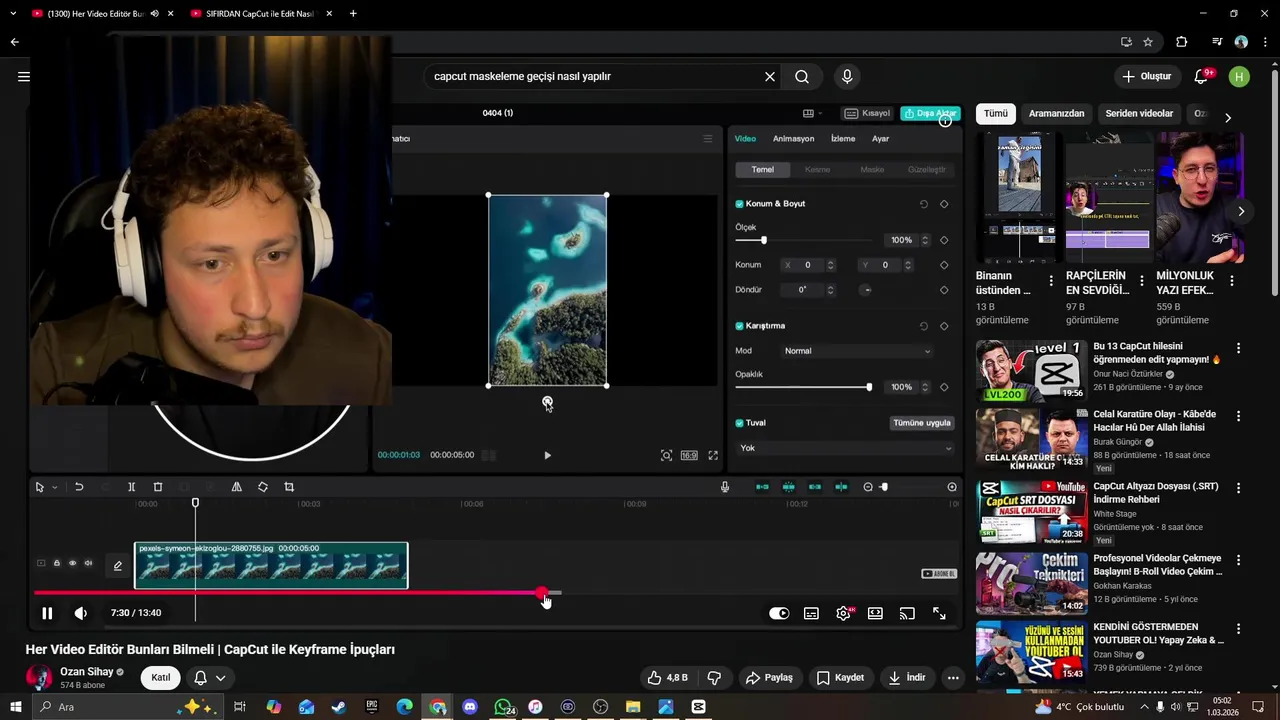Enter fullscreen in YouTube player

point(939,613)
